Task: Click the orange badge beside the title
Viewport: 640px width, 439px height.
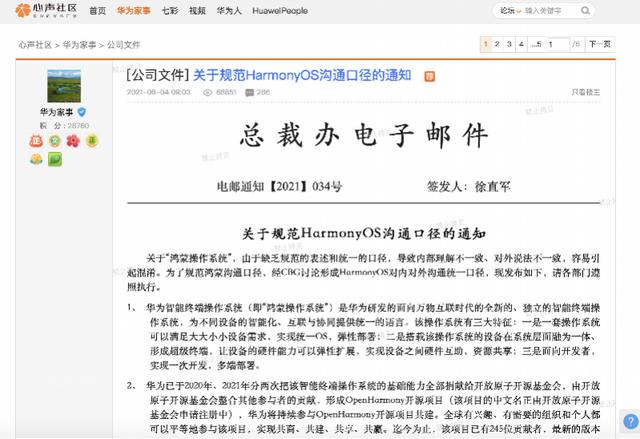Action: click(x=429, y=76)
